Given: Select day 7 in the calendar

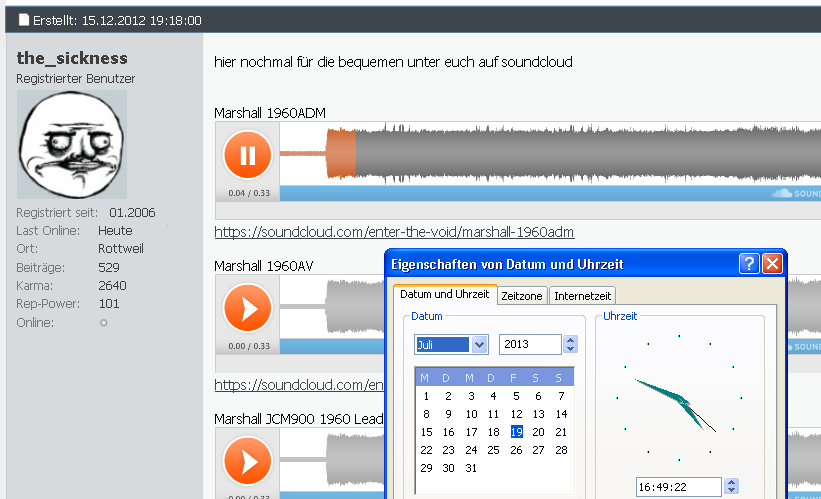Looking at the screenshot, I should (561, 396).
